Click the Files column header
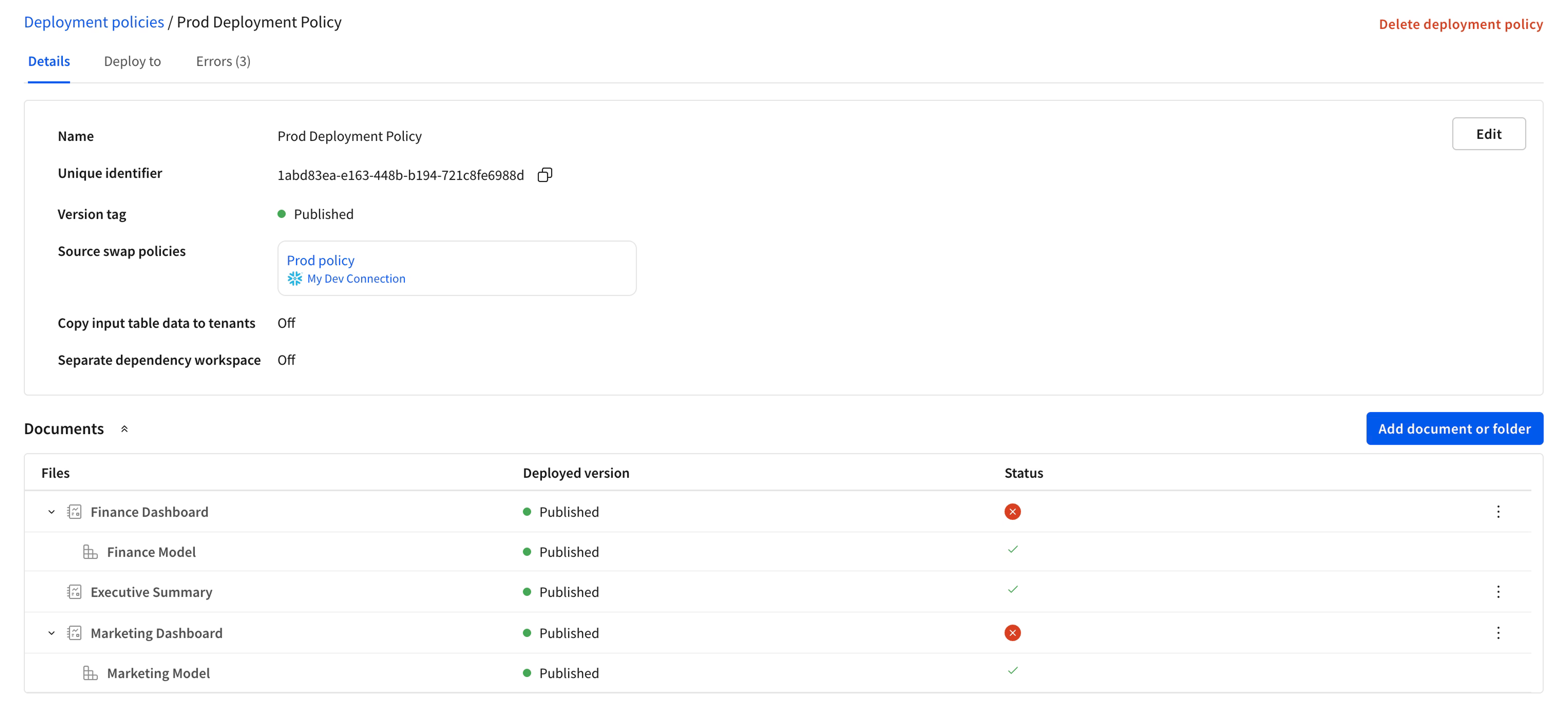Image resolution: width=1568 pixels, height=722 pixels. pyautogui.click(x=56, y=473)
